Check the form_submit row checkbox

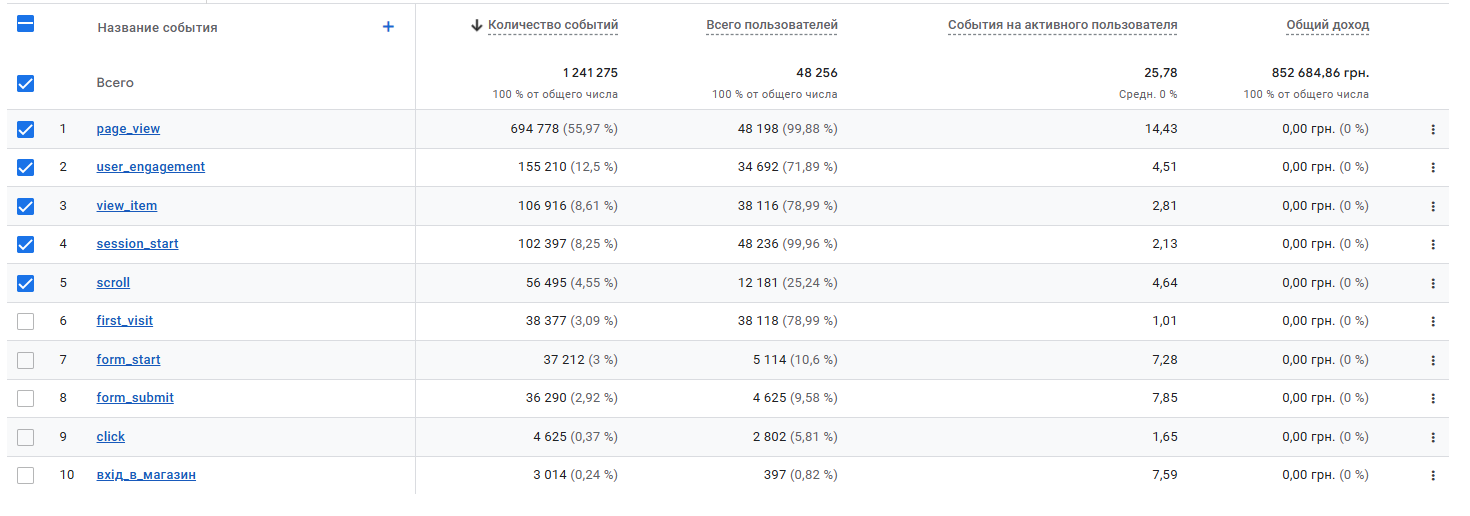(x=26, y=398)
